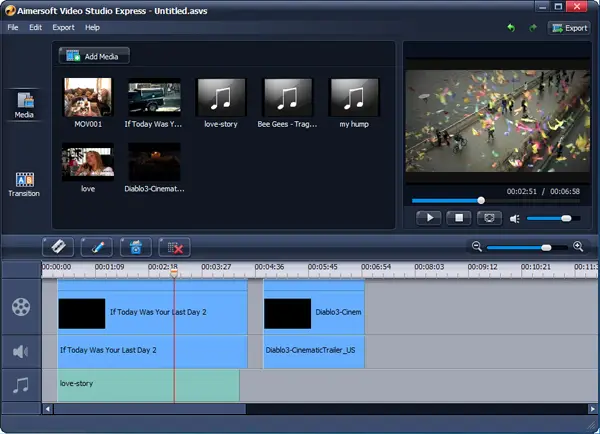Viewport: 600px width, 434px height.
Task: Adjust the preview volume slider
Action: pos(565,217)
